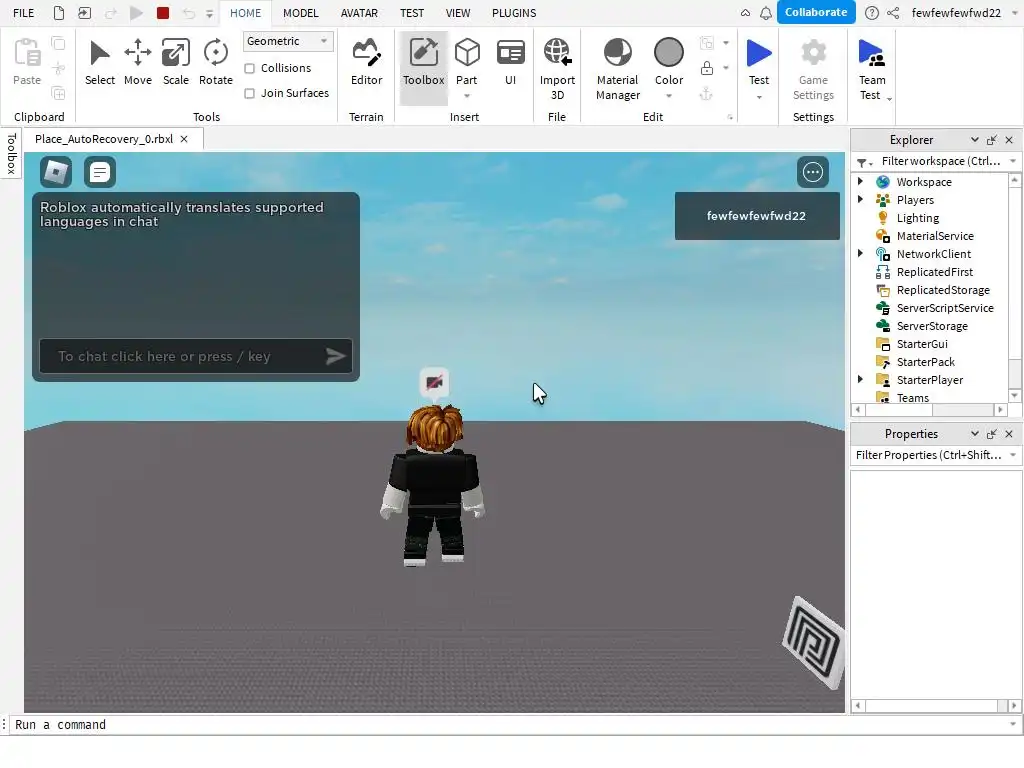1024x768 pixels.
Task: Focus the Filter workspace field
Action: click(x=940, y=161)
